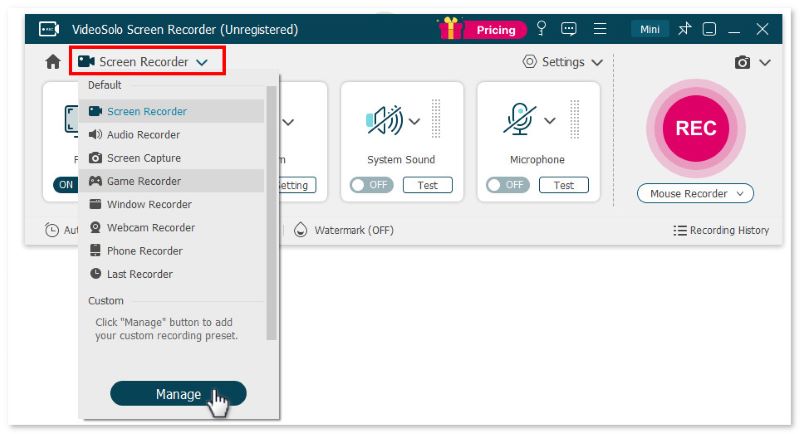The image size is (800, 434).
Task: Click the screenshot camera icon
Action: click(x=742, y=62)
